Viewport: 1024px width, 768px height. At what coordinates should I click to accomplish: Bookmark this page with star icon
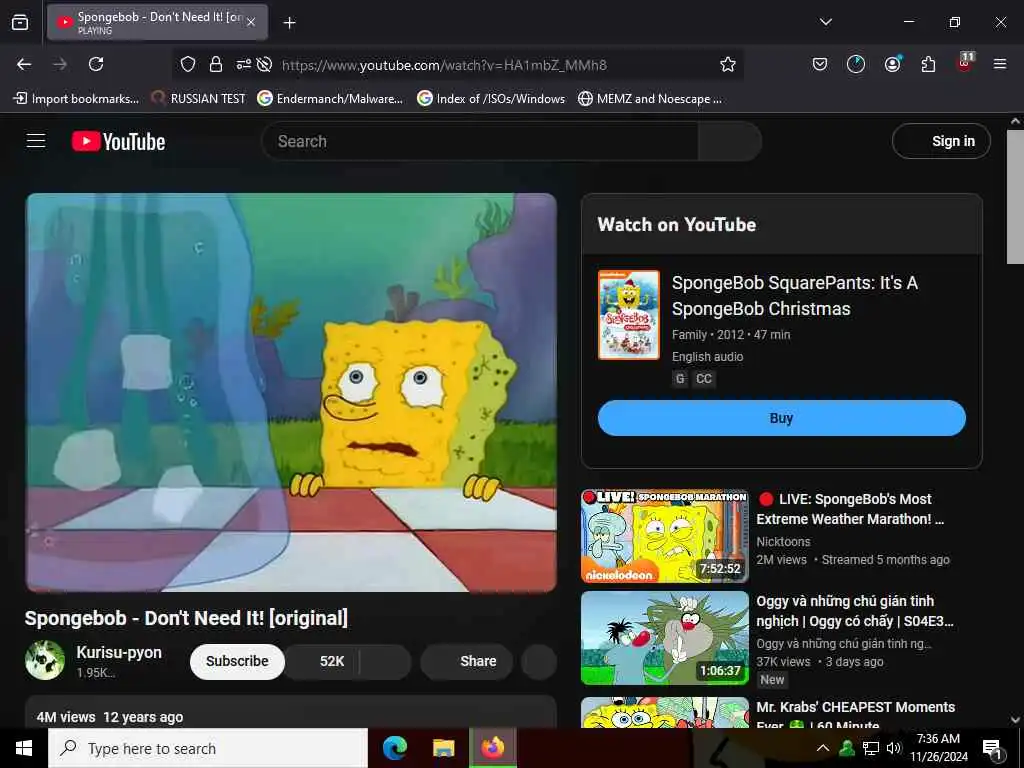(728, 64)
